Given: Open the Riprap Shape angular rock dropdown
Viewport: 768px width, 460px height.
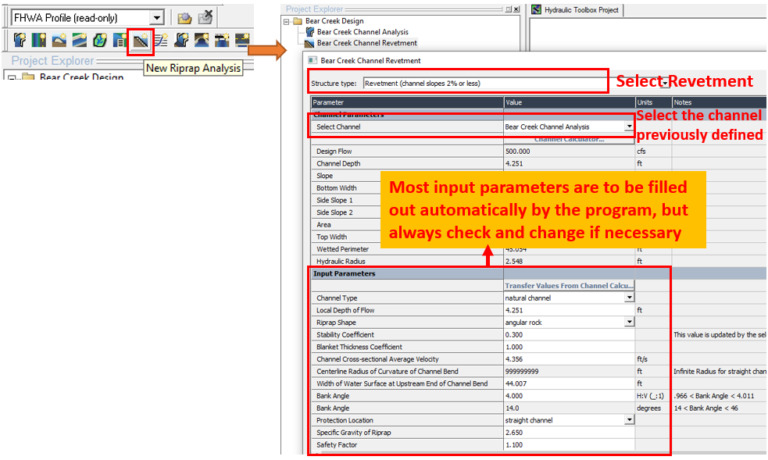Looking at the screenshot, I should point(628,324).
